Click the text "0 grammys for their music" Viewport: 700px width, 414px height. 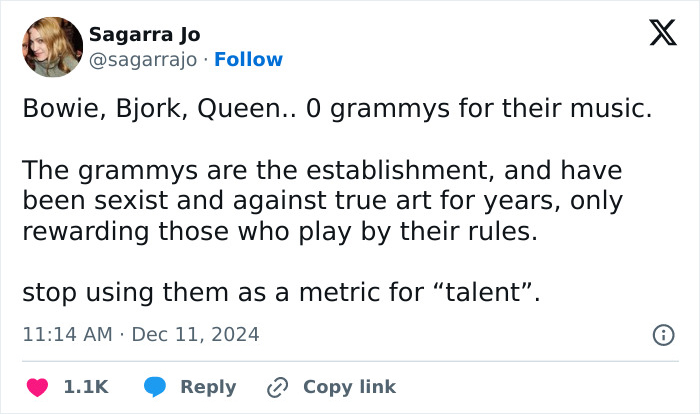(x=479, y=109)
